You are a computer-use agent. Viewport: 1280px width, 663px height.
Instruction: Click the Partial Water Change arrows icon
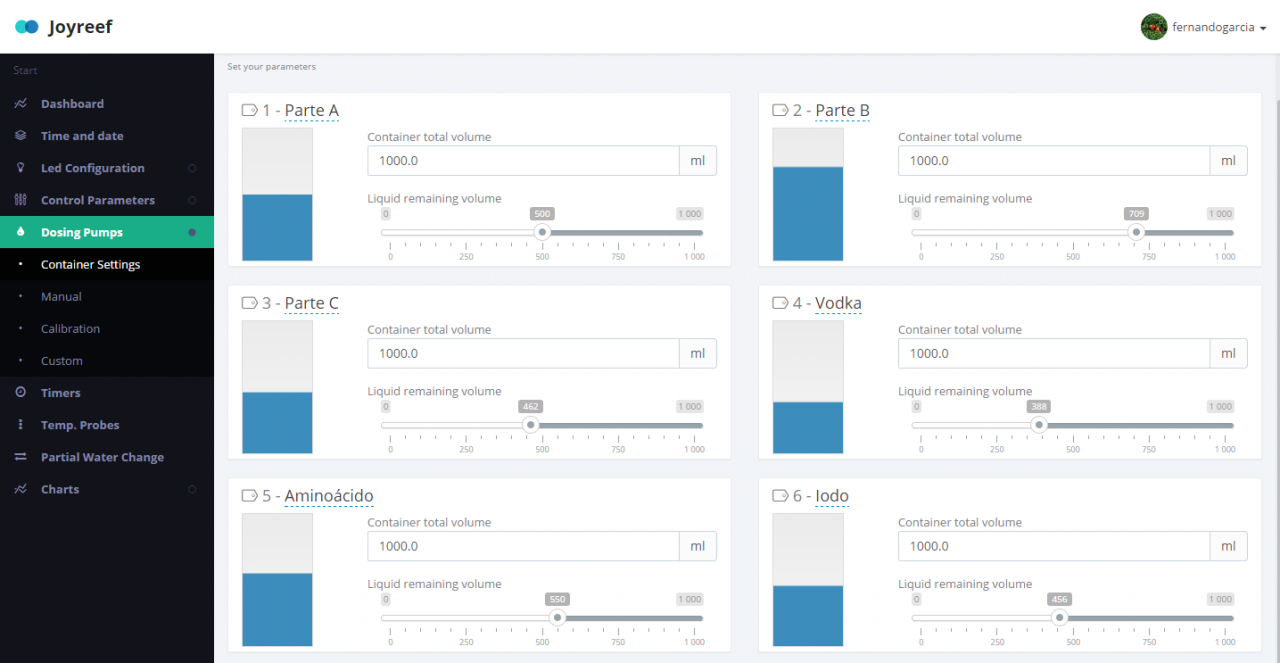pyautogui.click(x=21, y=457)
